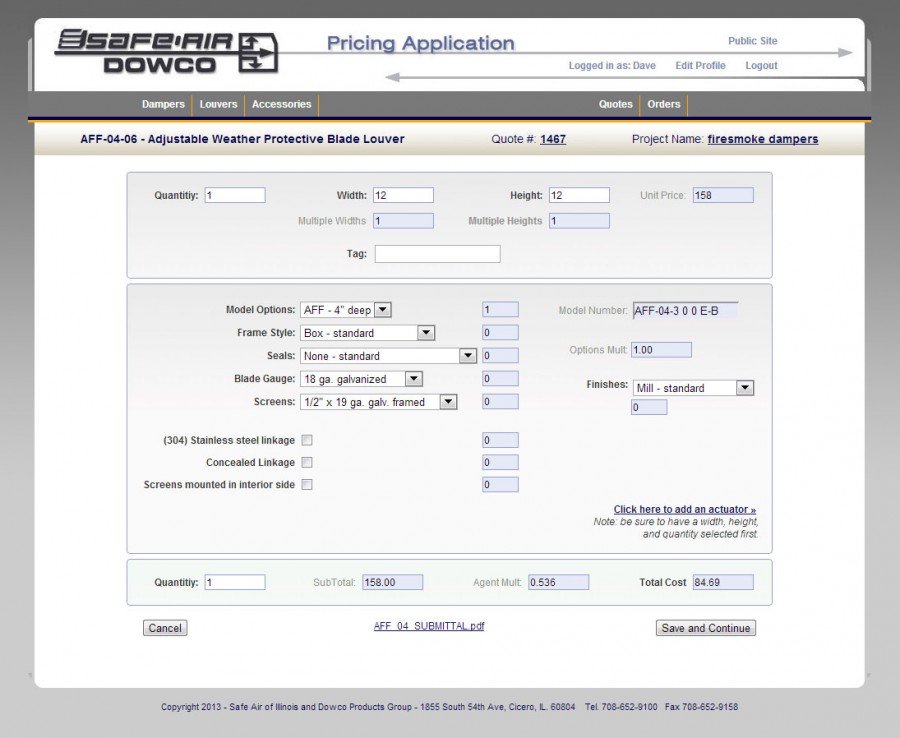Open the Screens selection dropdown

378,402
